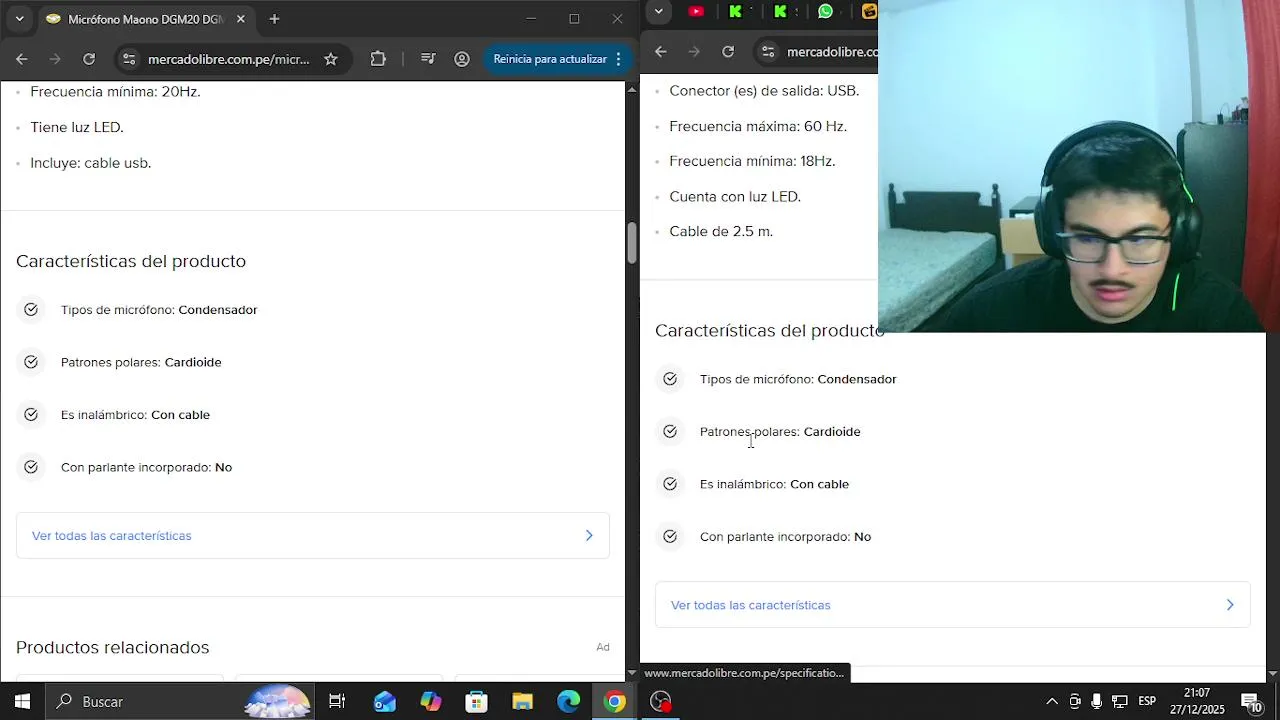Click 'Frecuencia máxima: 60 Hz.' text
The image size is (1280, 720).
pyautogui.click(x=758, y=126)
